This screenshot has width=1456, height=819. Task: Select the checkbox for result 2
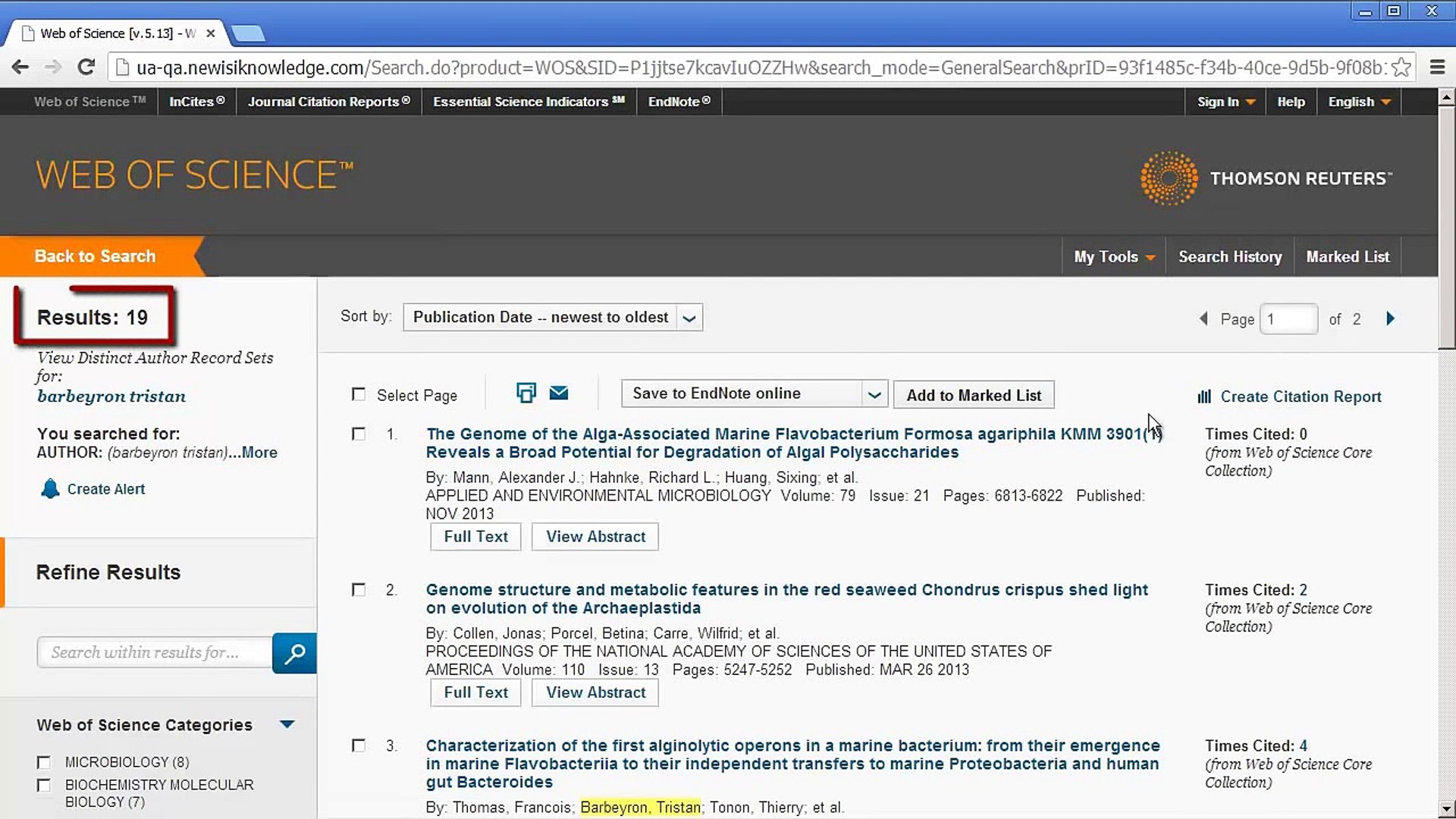359,590
